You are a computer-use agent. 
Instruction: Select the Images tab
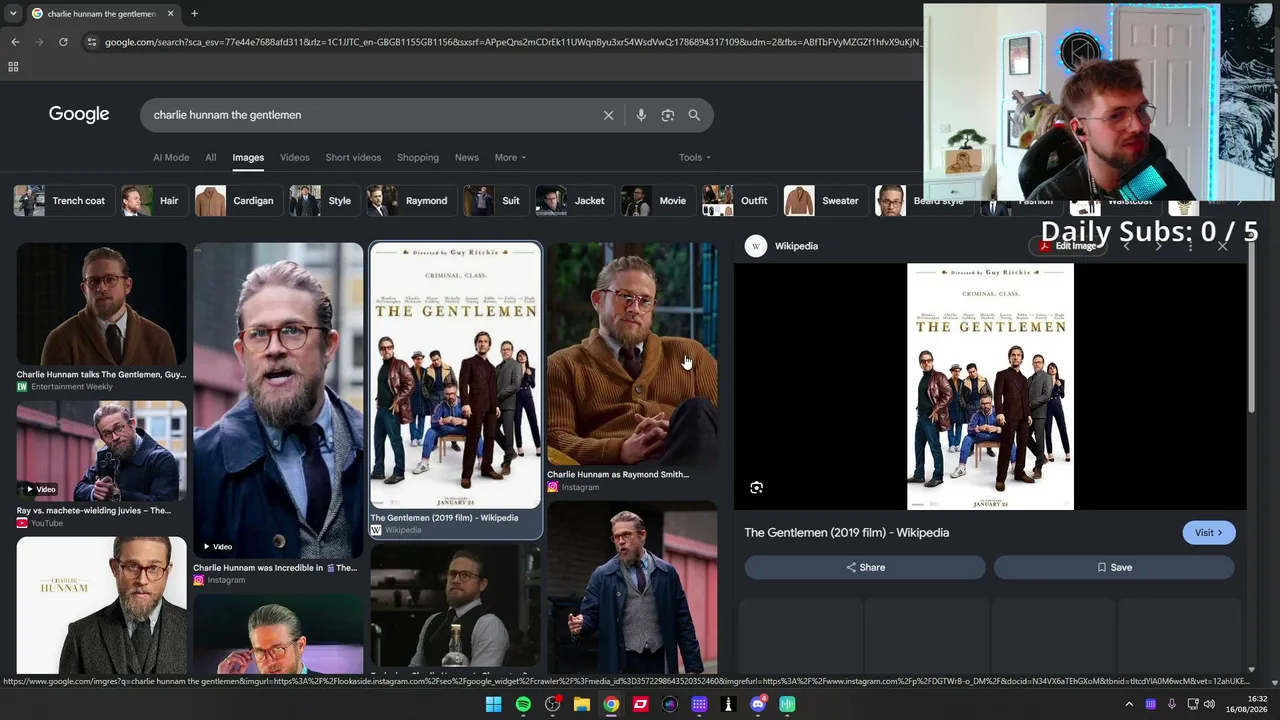[248, 157]
